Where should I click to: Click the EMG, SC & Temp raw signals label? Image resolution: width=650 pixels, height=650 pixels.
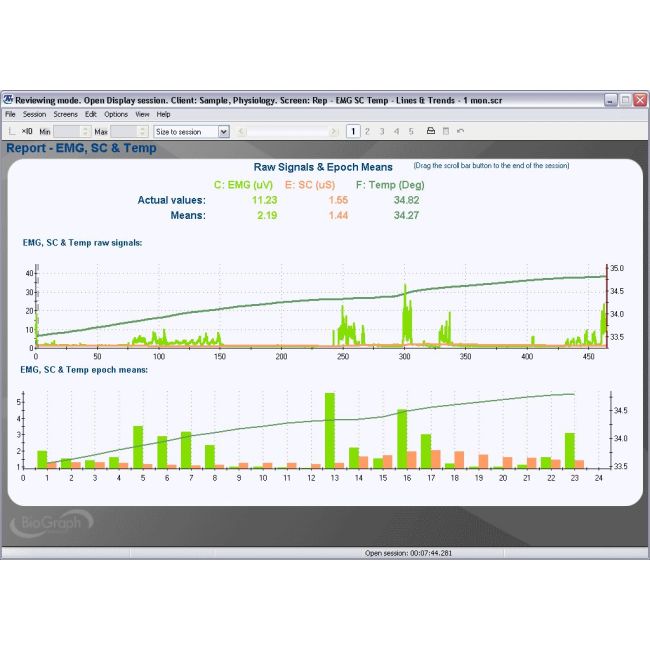82,243
